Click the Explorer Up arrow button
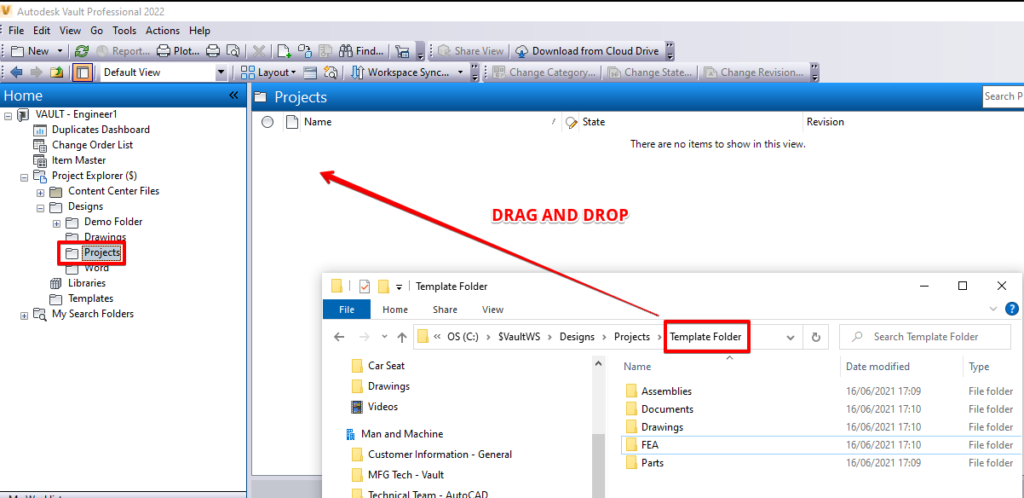1024x498 pixels. tap(402, 337)
